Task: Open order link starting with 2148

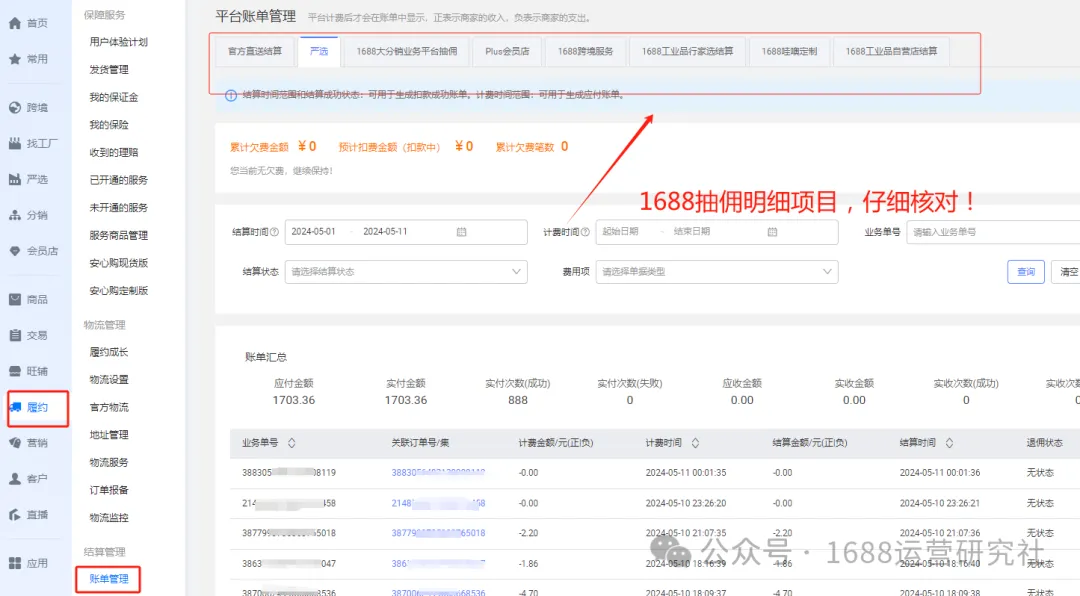Action: [x=438, y=503]
